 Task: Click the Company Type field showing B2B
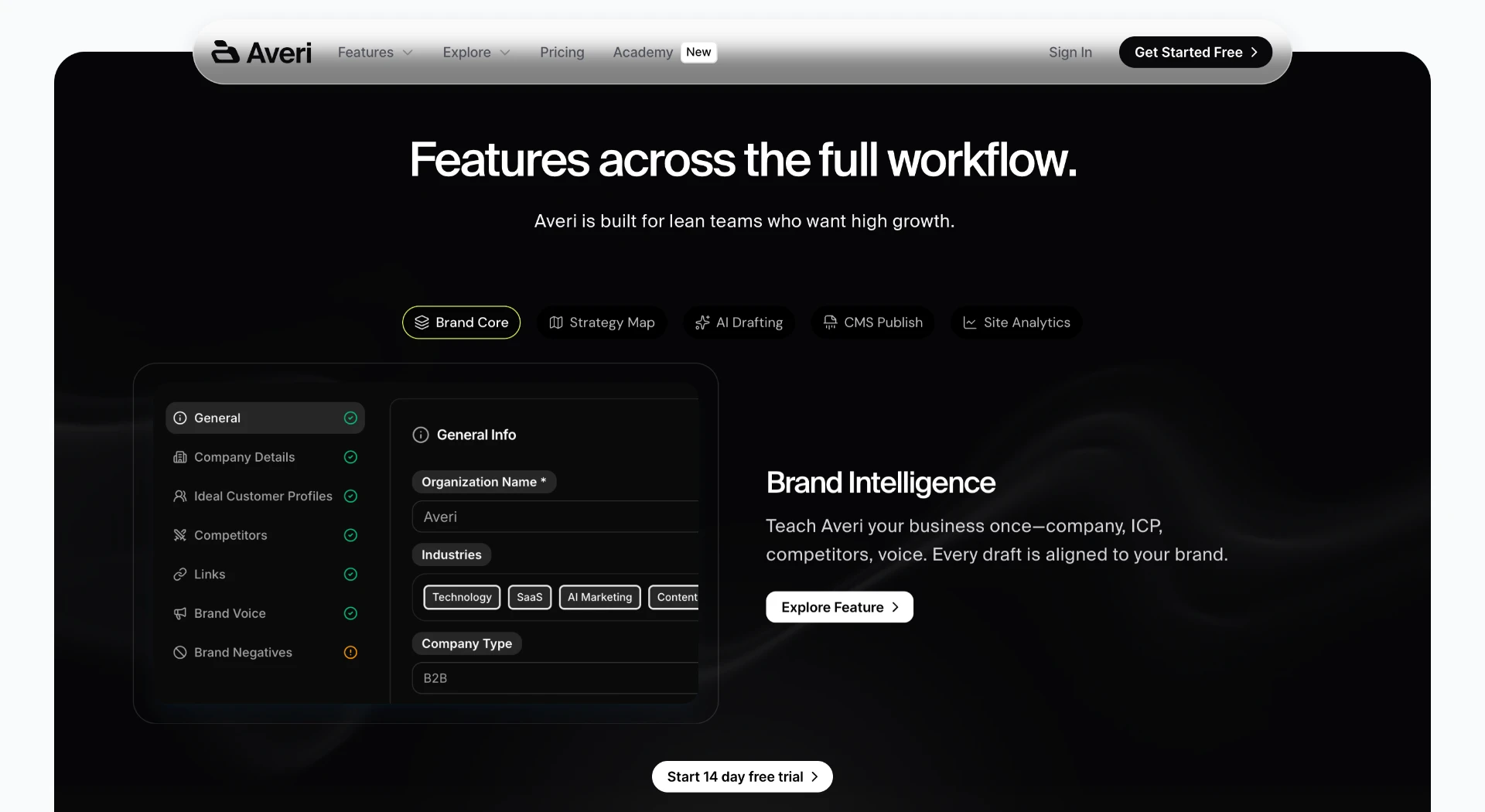[555, 678]
